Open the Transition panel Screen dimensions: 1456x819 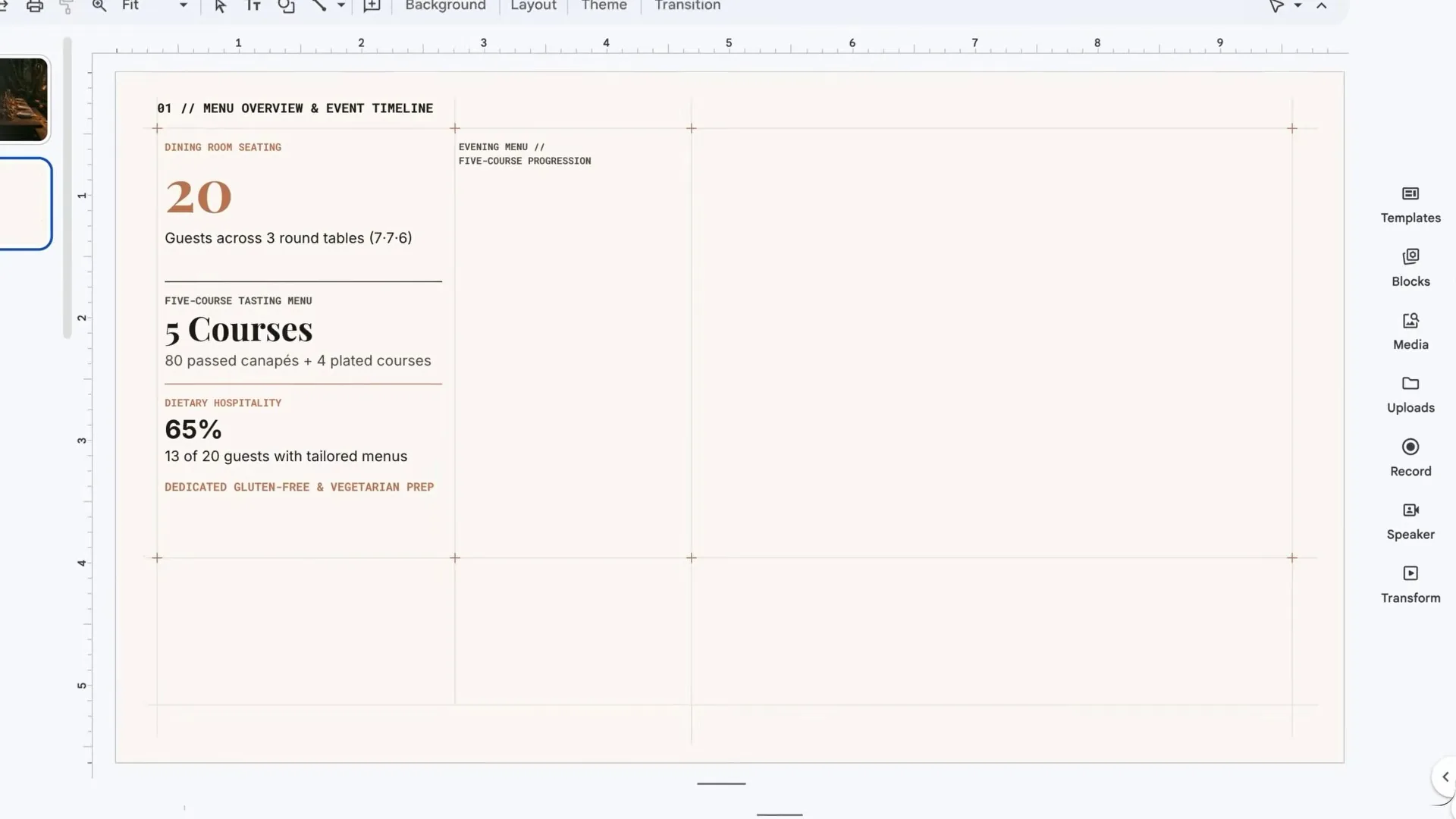pyautogui.click(x=687, y=5)
